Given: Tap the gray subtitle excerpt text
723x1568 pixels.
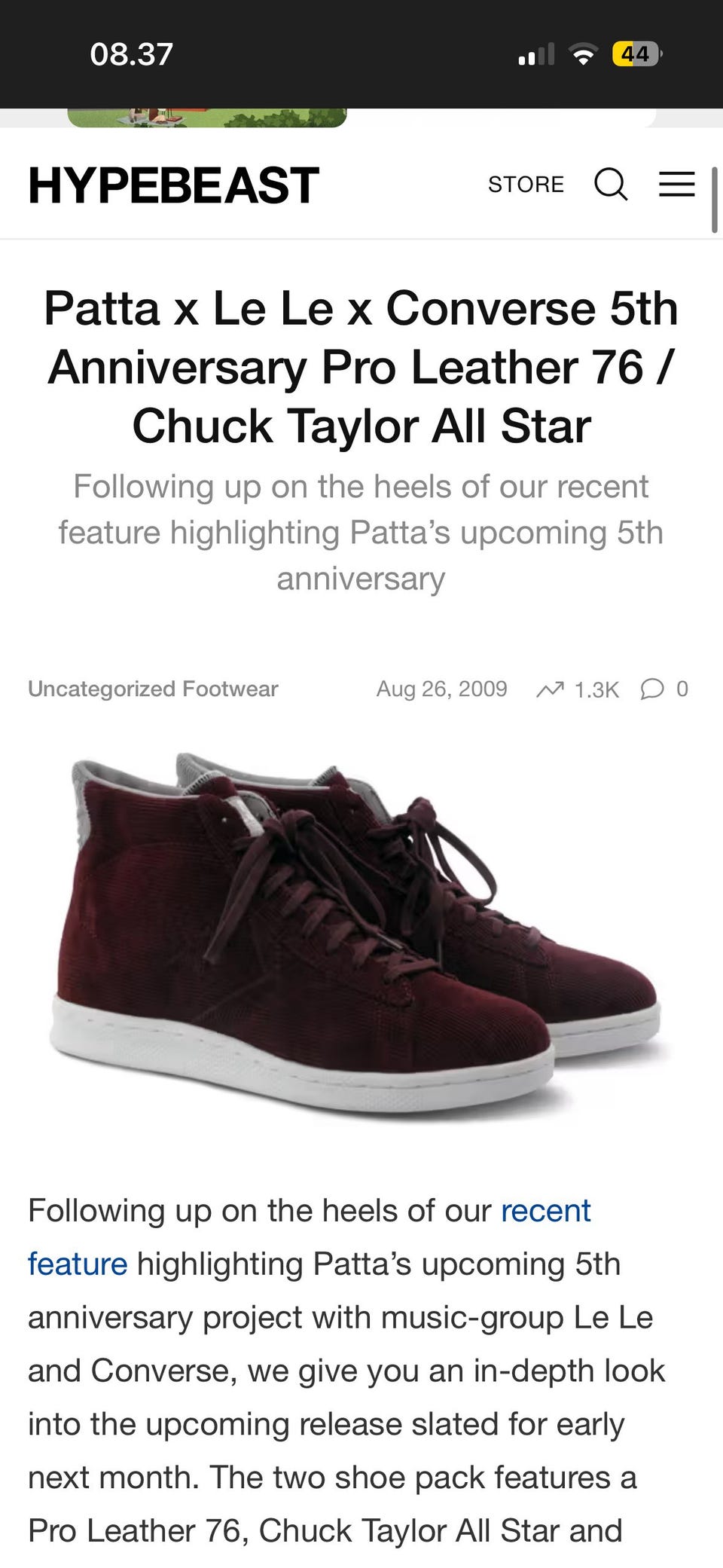Looking at the screenshot, I should 361,533.
